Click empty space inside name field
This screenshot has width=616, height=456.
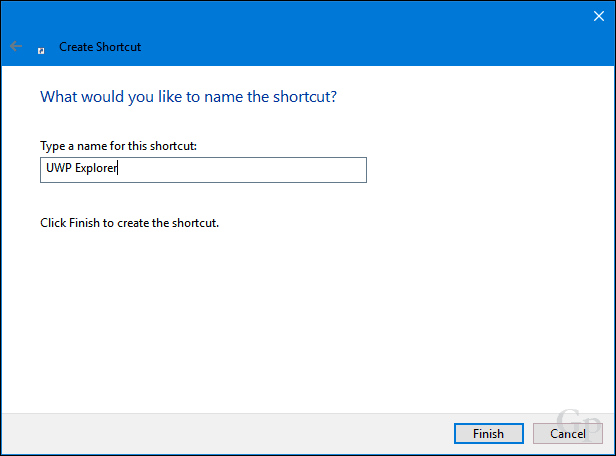point(244,170)
